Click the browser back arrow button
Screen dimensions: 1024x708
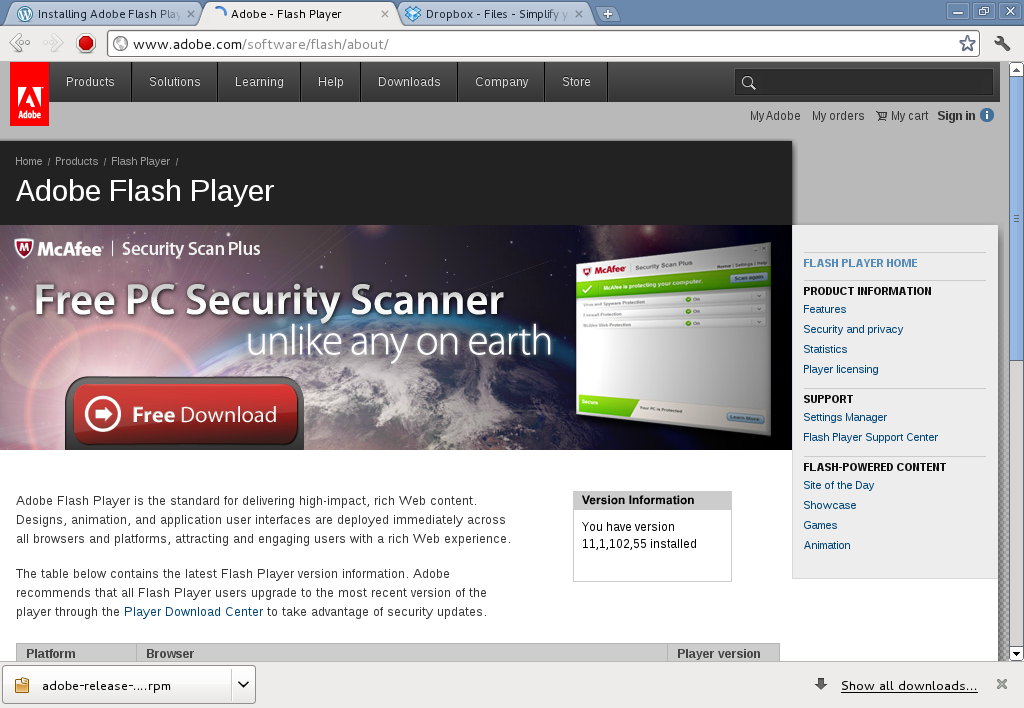20,44
